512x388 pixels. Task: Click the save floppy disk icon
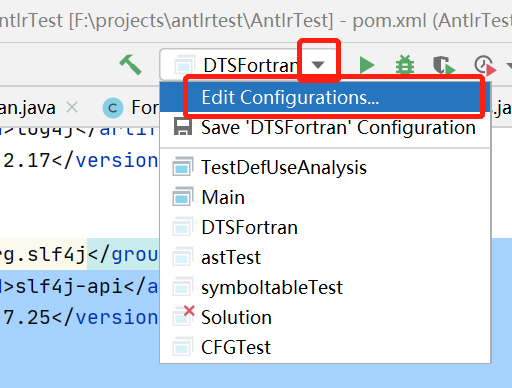click(183, 127)
